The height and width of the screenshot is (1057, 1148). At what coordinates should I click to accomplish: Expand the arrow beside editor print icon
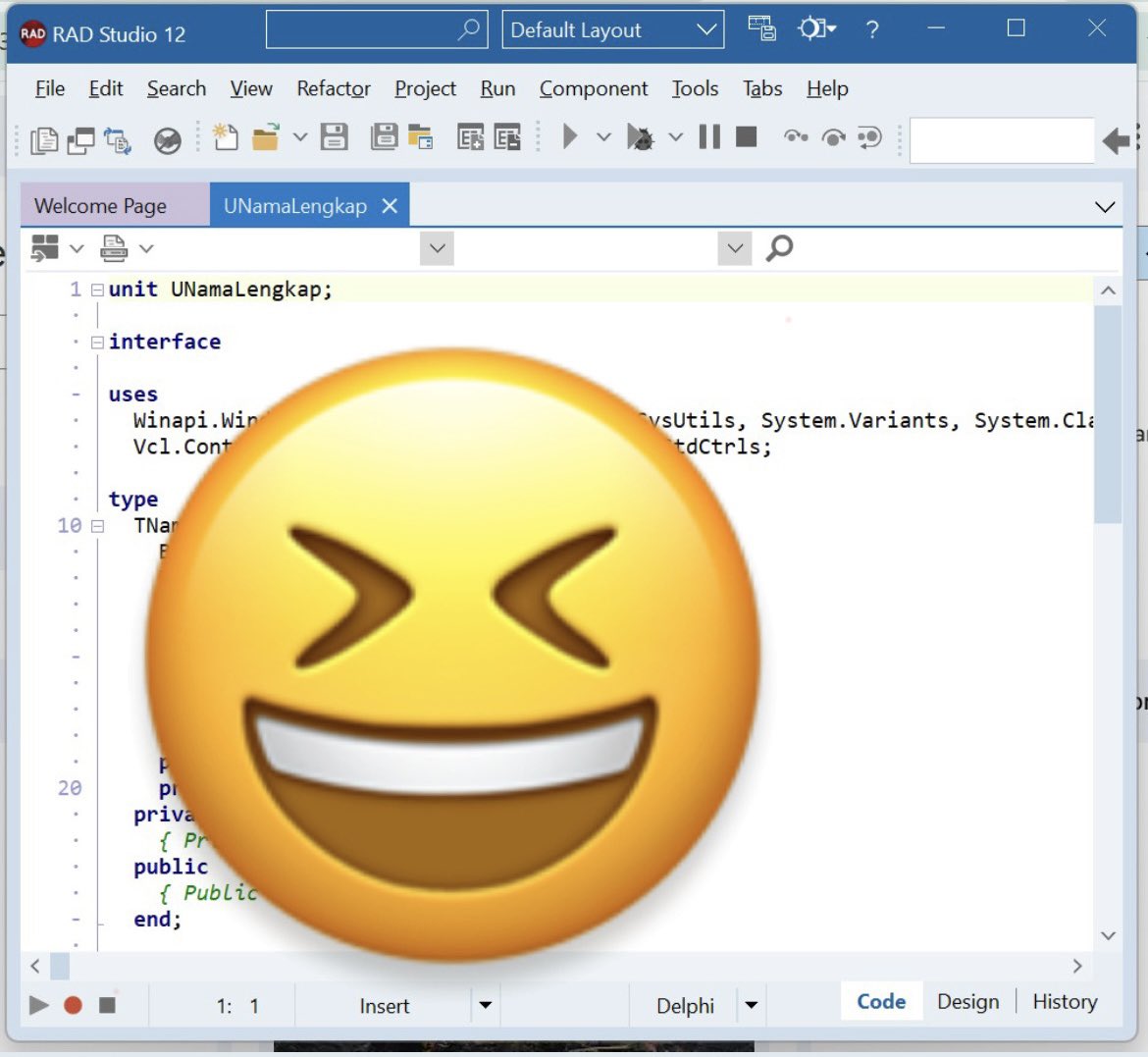click(x=146, y=249)
